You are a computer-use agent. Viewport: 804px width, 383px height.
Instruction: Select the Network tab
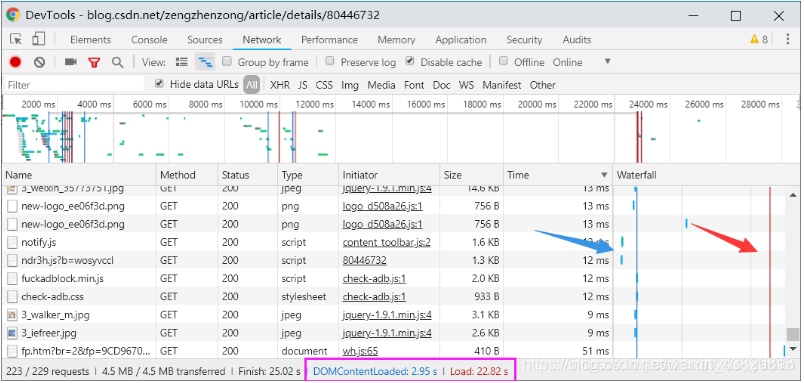pyautogui.click(x=262, y=39)
